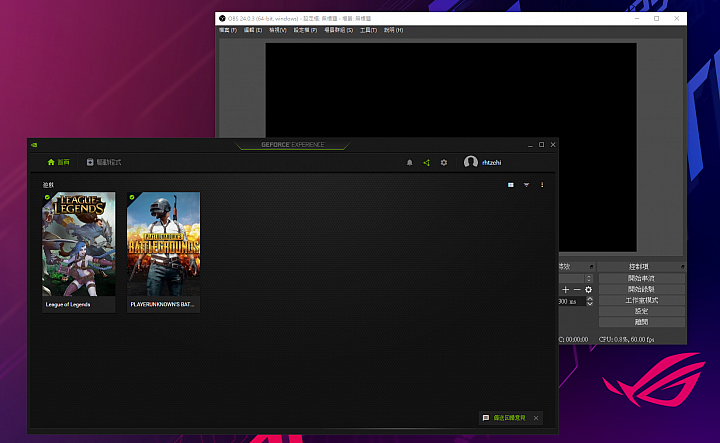Click League of Legends optimized checkmark badge
This screenshot has height=443, width=720.
(x=47, y=197)
